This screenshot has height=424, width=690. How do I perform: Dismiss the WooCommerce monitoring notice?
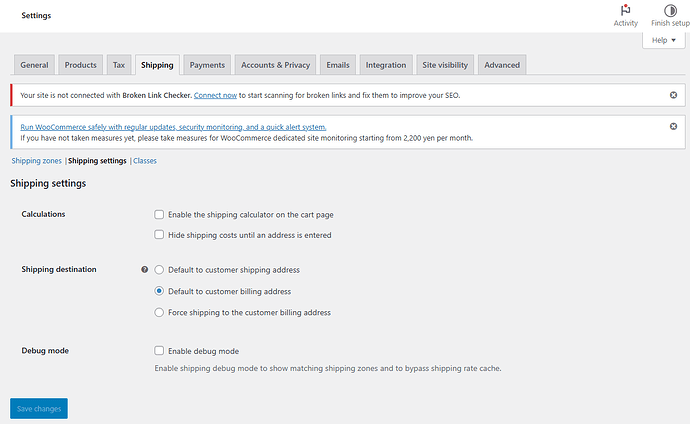(673, 126)
